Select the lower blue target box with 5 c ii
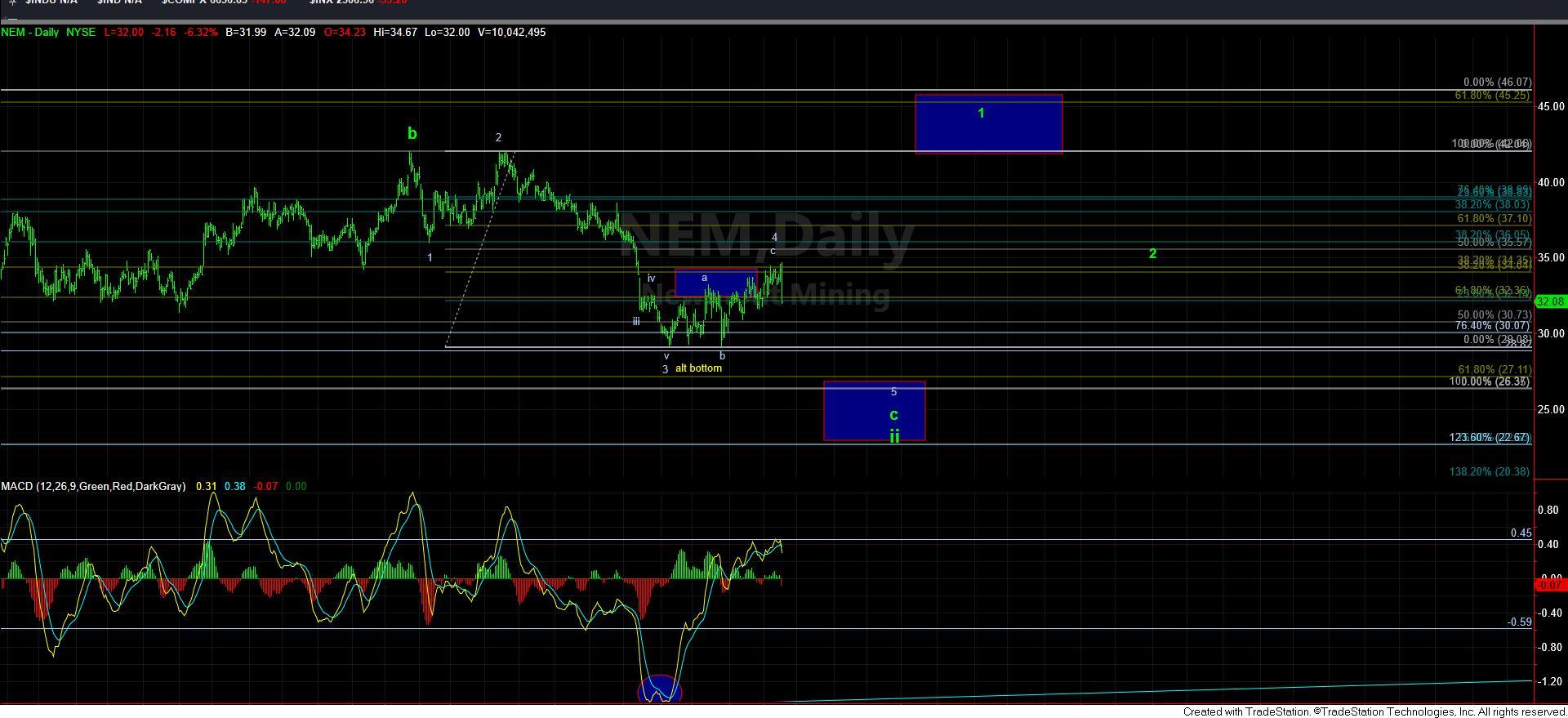This screenshot has width=1568, height=718. (874, 411)
